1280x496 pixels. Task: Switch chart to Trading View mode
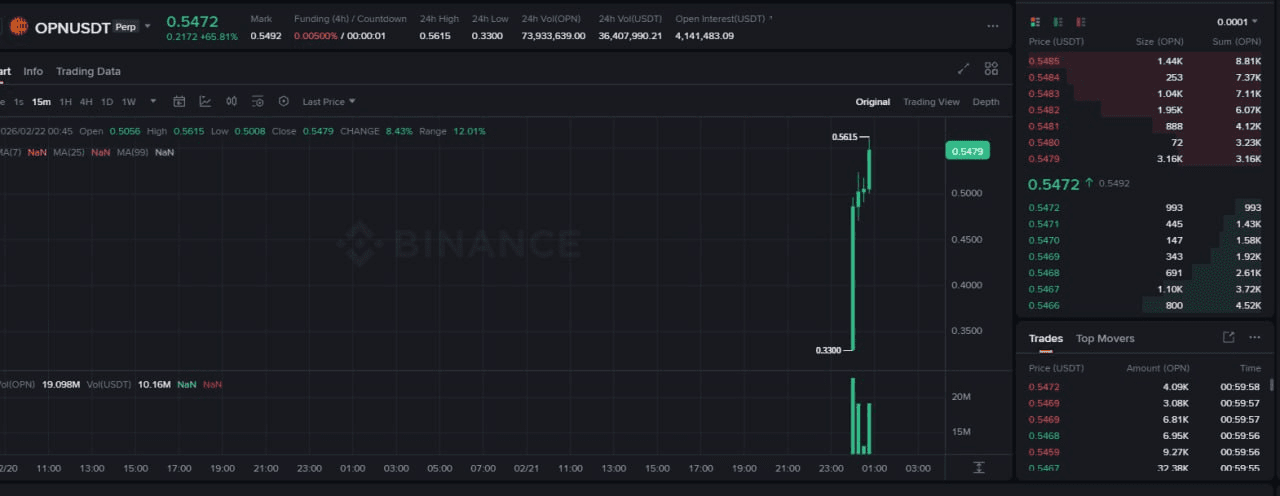coord(930,102)
